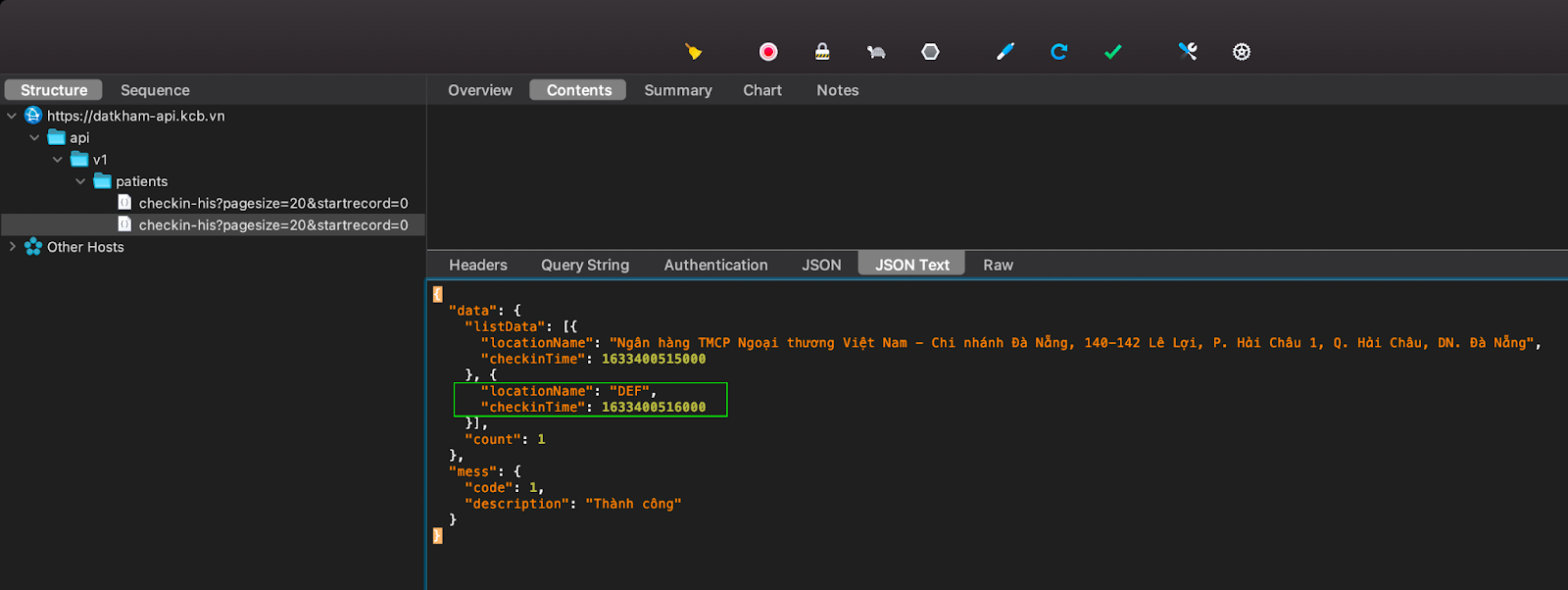Viewport: 1568px width, 590px height.
Task: Collapse the v1 folder chevron
Action: click(x=58, y=160)
